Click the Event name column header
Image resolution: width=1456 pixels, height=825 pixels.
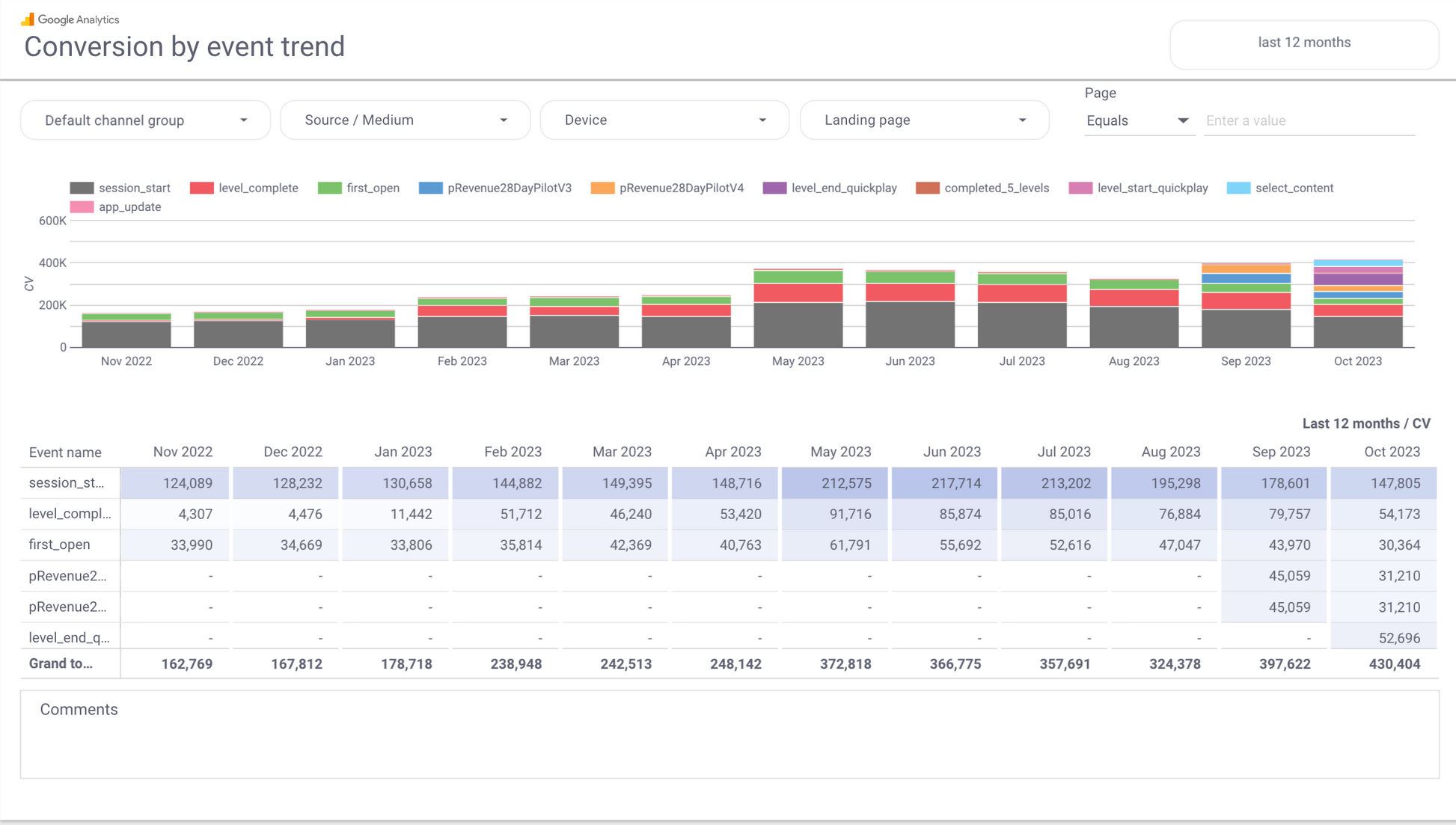coord(65,453)
